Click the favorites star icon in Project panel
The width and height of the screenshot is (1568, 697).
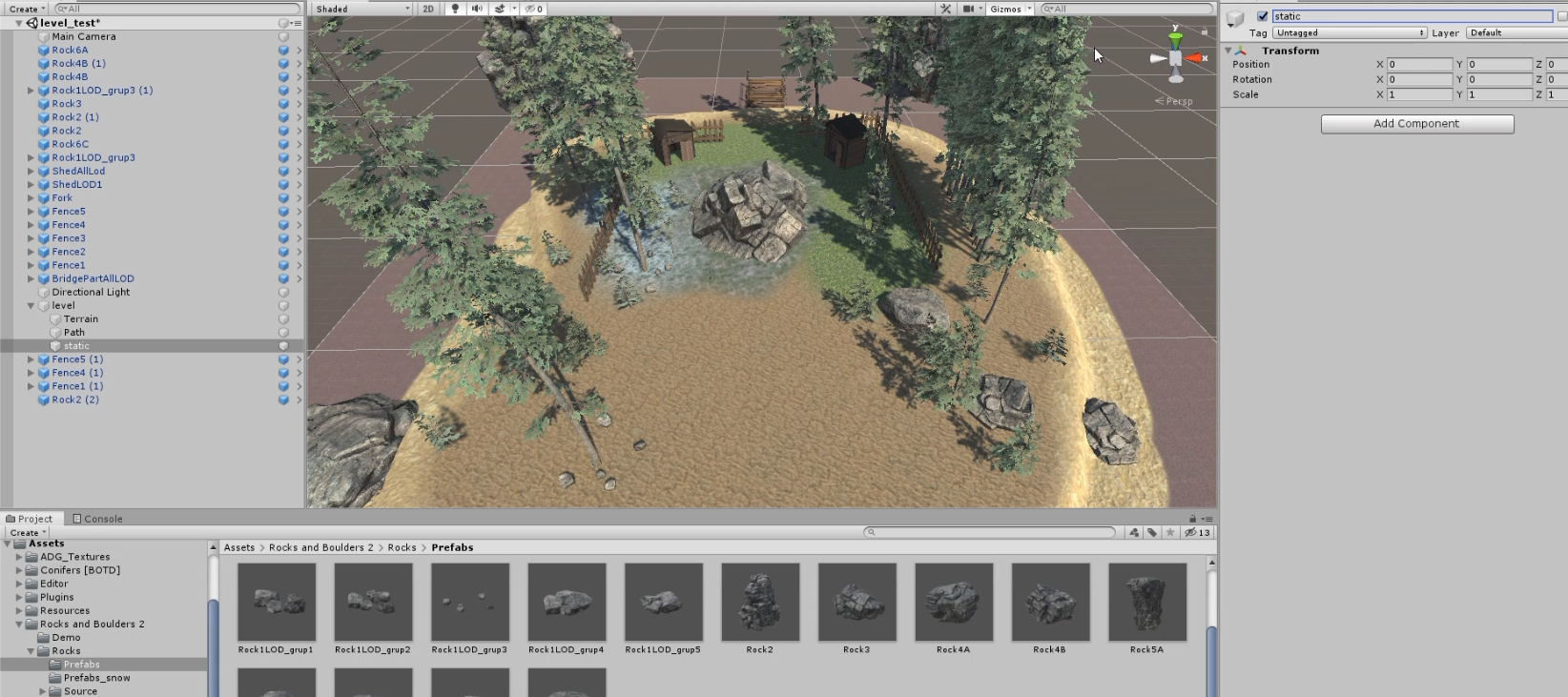click(1170, 532)
